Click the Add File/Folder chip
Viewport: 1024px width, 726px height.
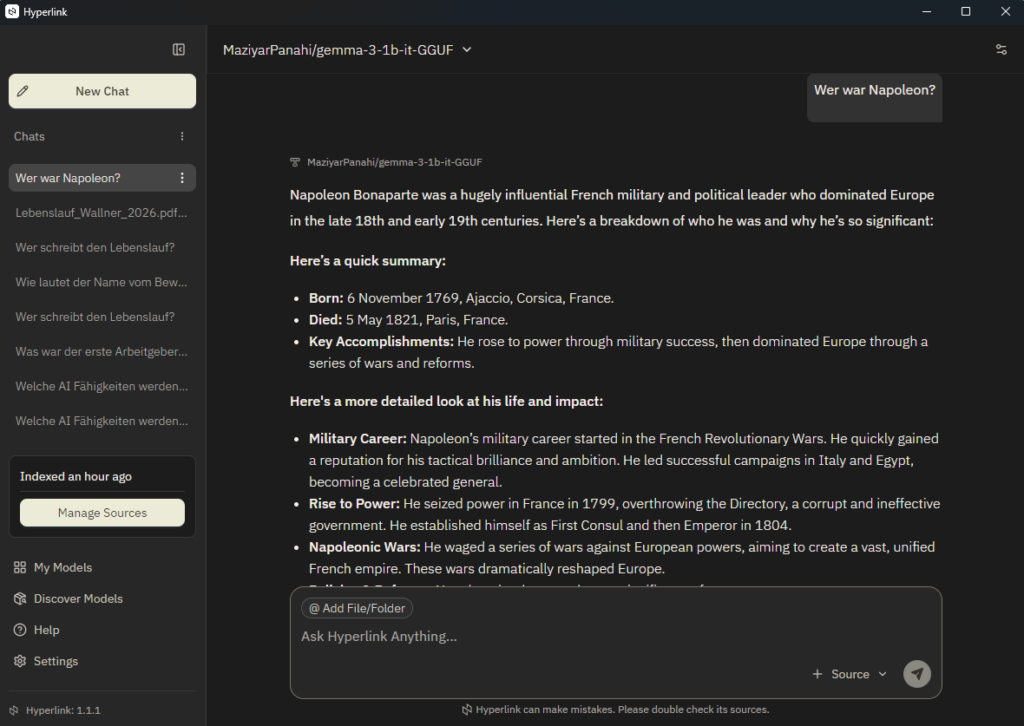click(357, 608)
